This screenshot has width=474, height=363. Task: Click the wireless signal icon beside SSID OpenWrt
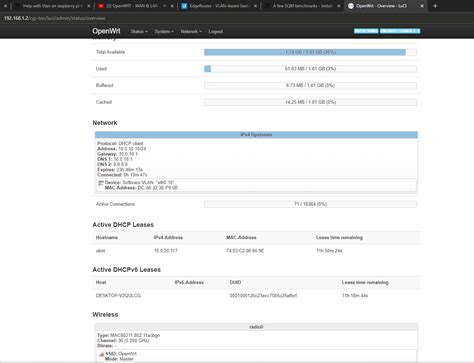coord(101,354)
